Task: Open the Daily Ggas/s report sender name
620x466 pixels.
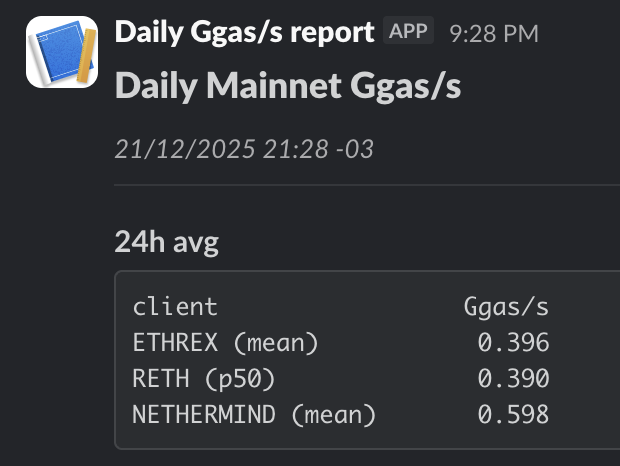Action: 244,32
